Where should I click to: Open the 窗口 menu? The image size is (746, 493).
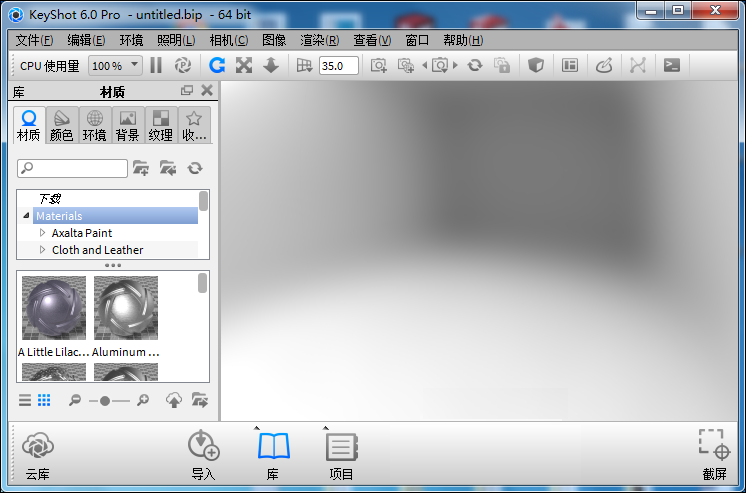coord(417,40)
